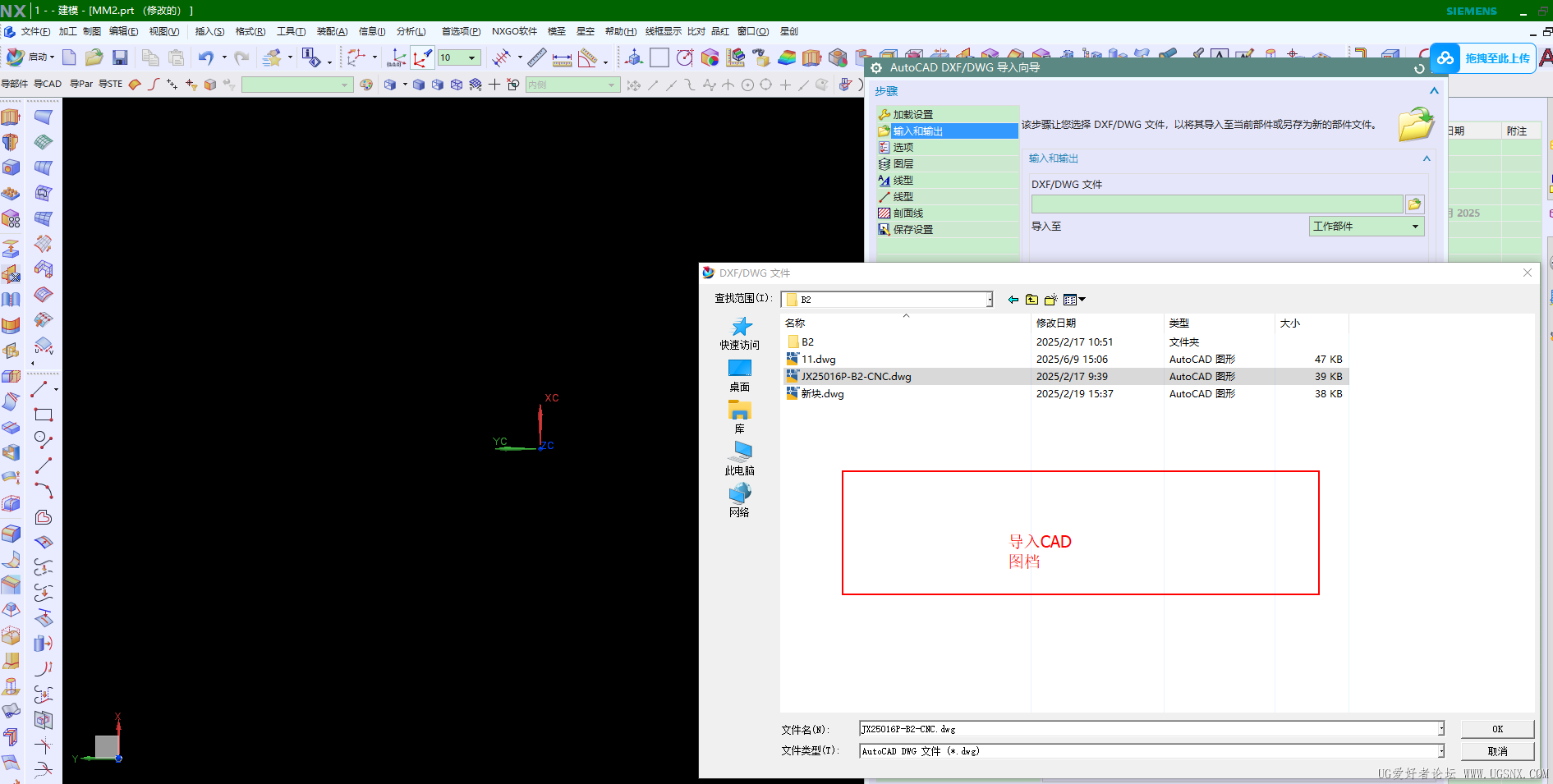Open the 分析(L) menu

[x=411, y=31]
